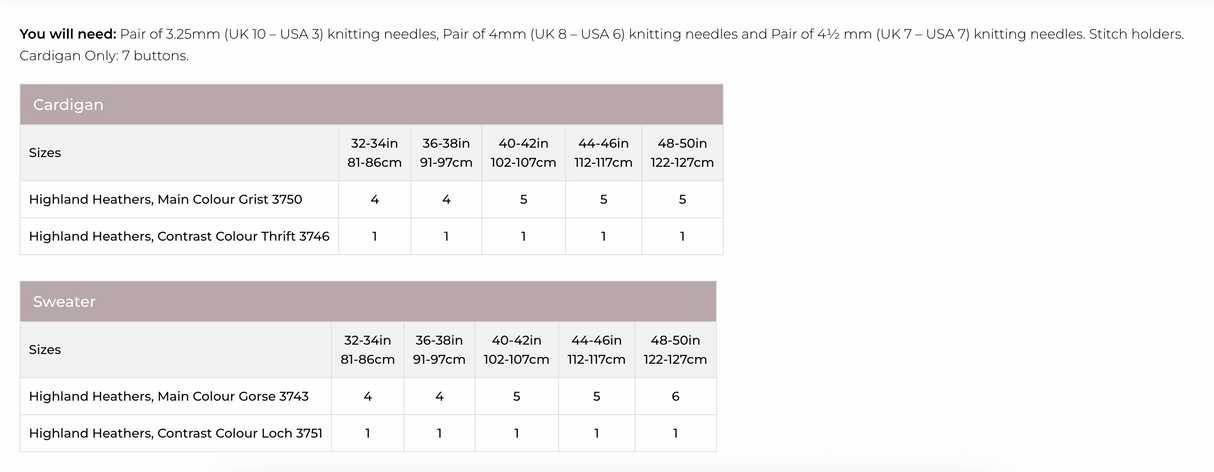Viewport: 1214px width, 472px height.
Task: Click the "Cardigan Only: 7 buttons." line
Action: tap(104, 55)
